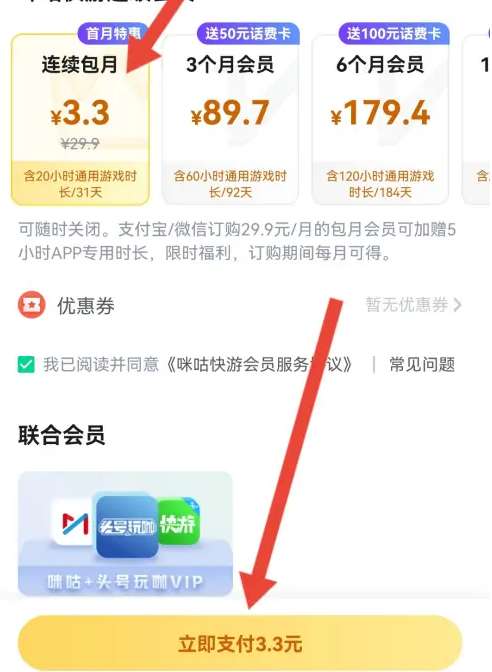Click the 首月特惠 purple badge

click(x=112, y=33)
